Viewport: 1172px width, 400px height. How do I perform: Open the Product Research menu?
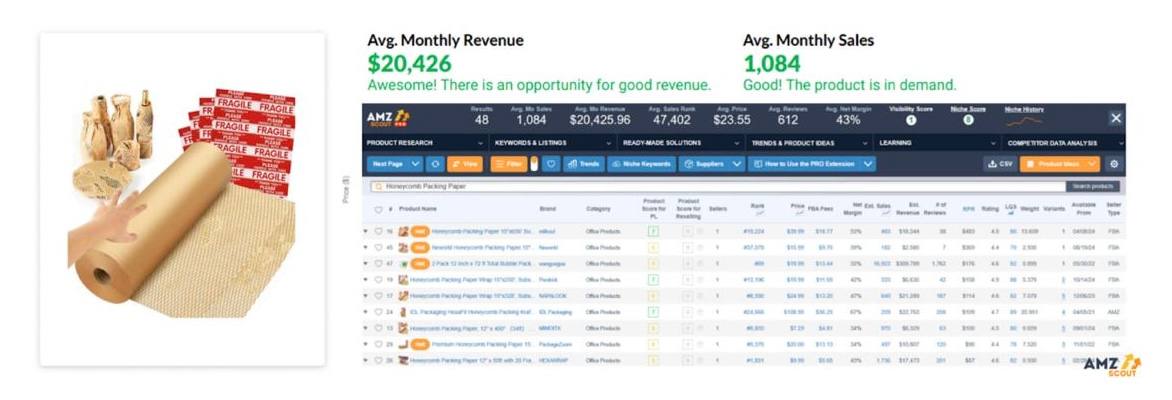click(x=425, y=143)
